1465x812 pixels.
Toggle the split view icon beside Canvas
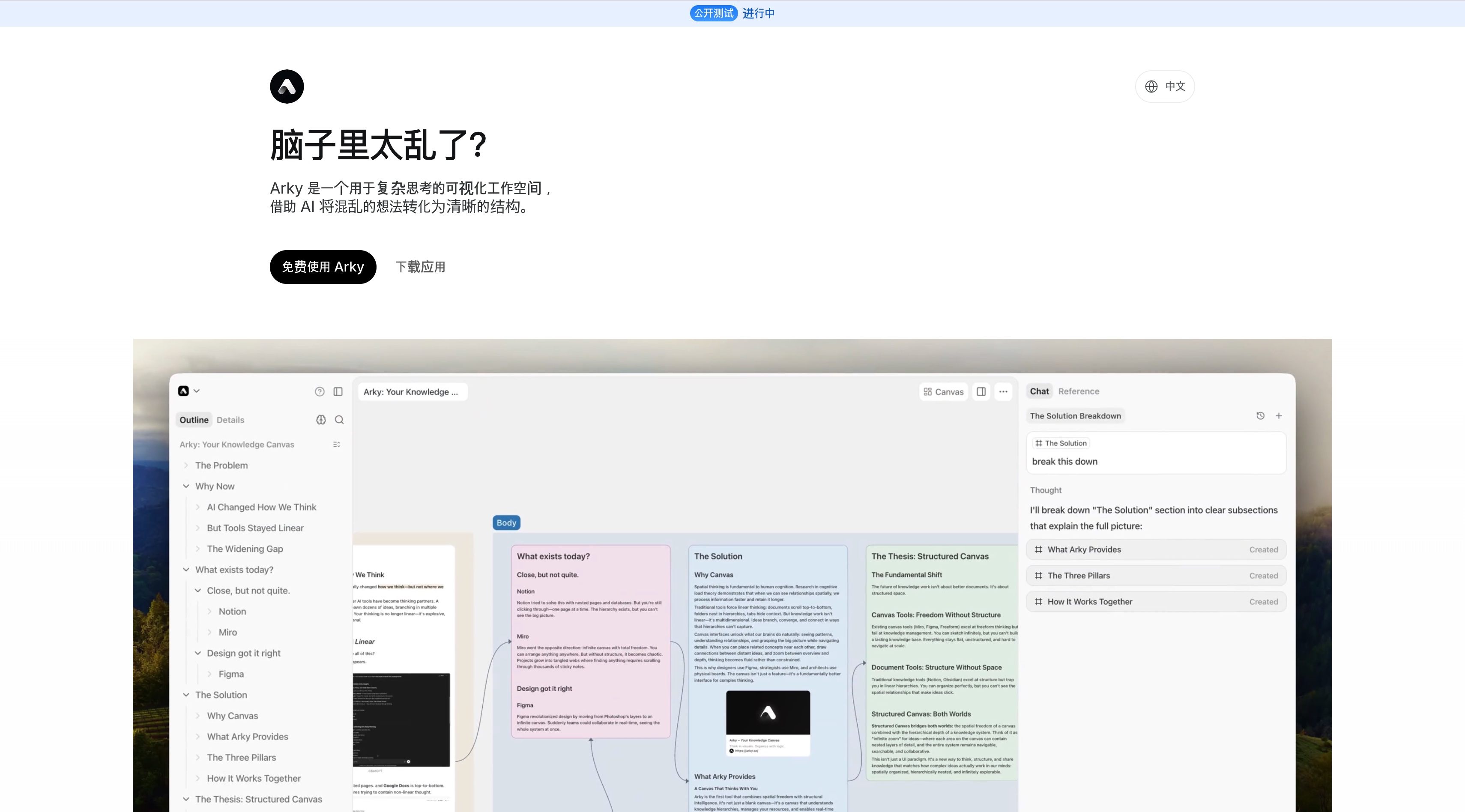[x=981, y=392]
